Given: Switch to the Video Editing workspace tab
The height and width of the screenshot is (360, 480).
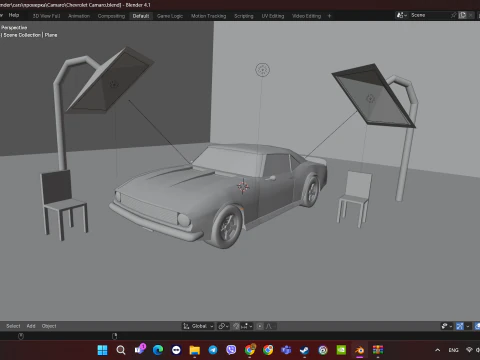Looking at the screenshot, I should coord(306,16).
